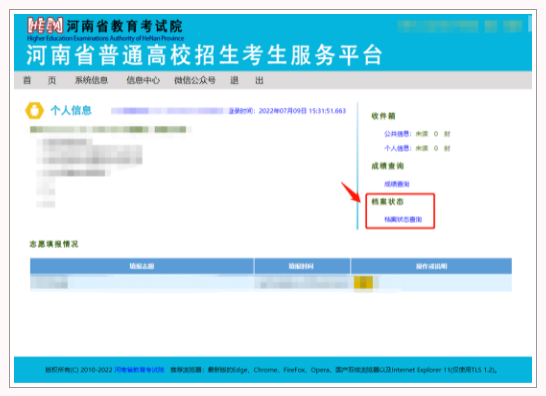Open the 微信公众号 menu item
This screenshot has width=546, height=396.
click(x=195, y=80)
